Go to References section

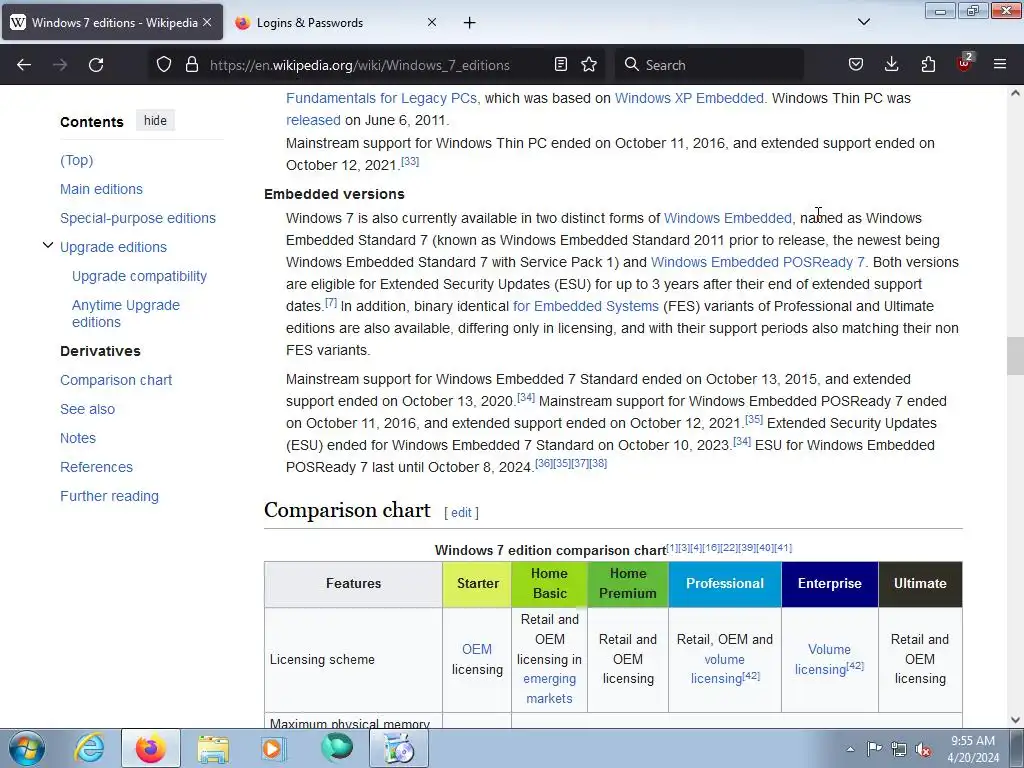coord(97,467)
